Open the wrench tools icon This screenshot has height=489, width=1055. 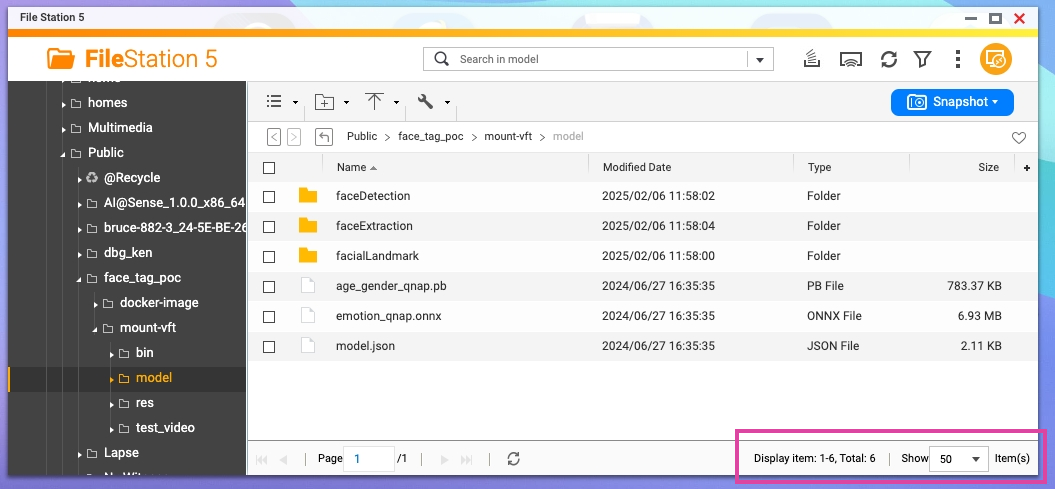425,102
